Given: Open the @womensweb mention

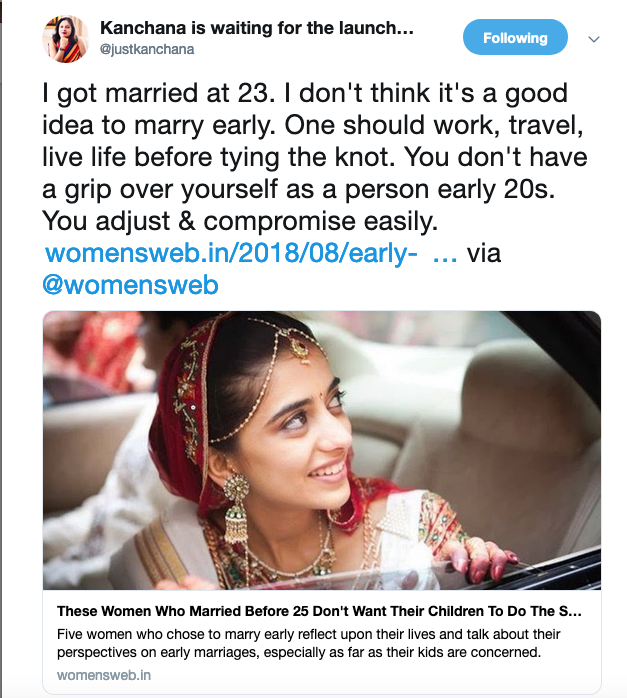Looking at the screenshot, I should click(x=130, y=285).
